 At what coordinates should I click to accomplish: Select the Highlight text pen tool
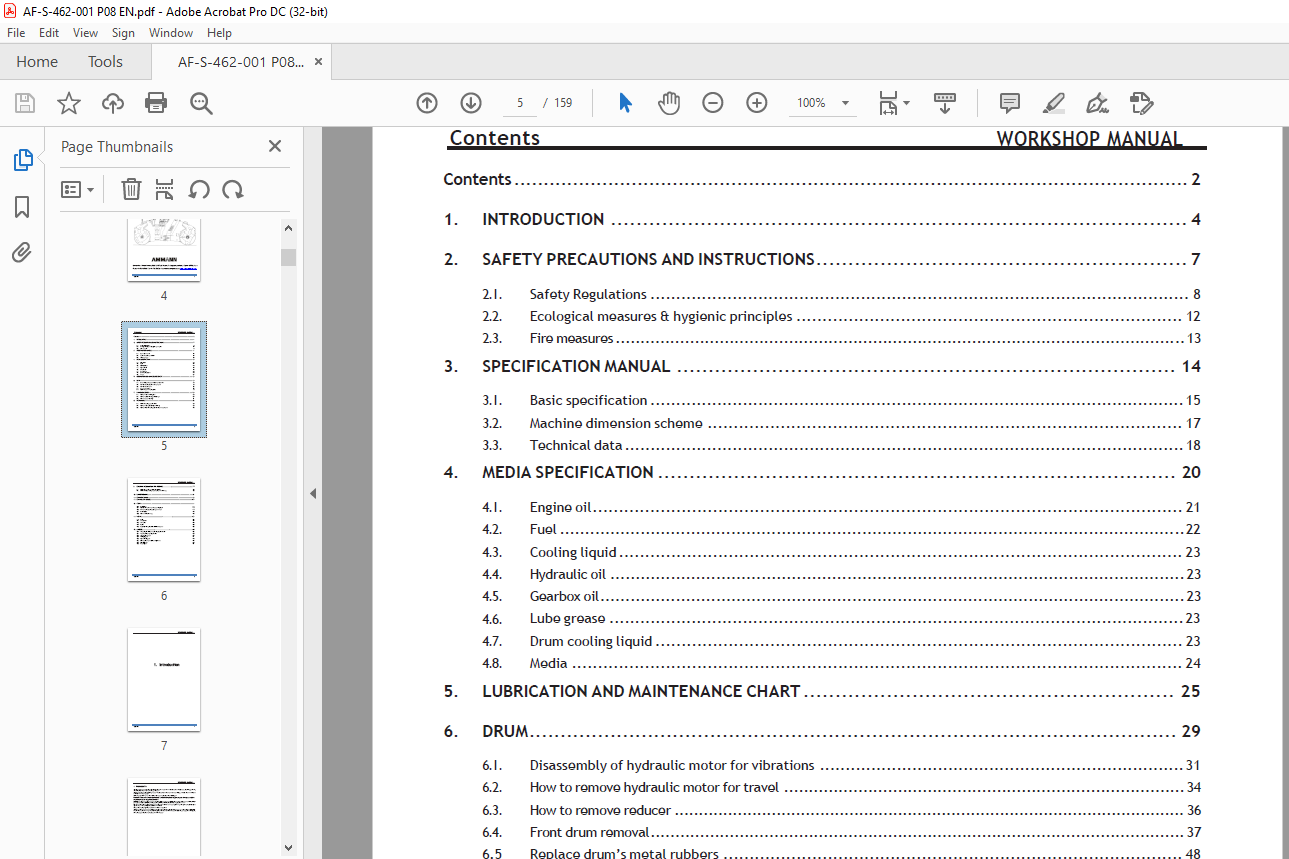[x=1054, y=103]
